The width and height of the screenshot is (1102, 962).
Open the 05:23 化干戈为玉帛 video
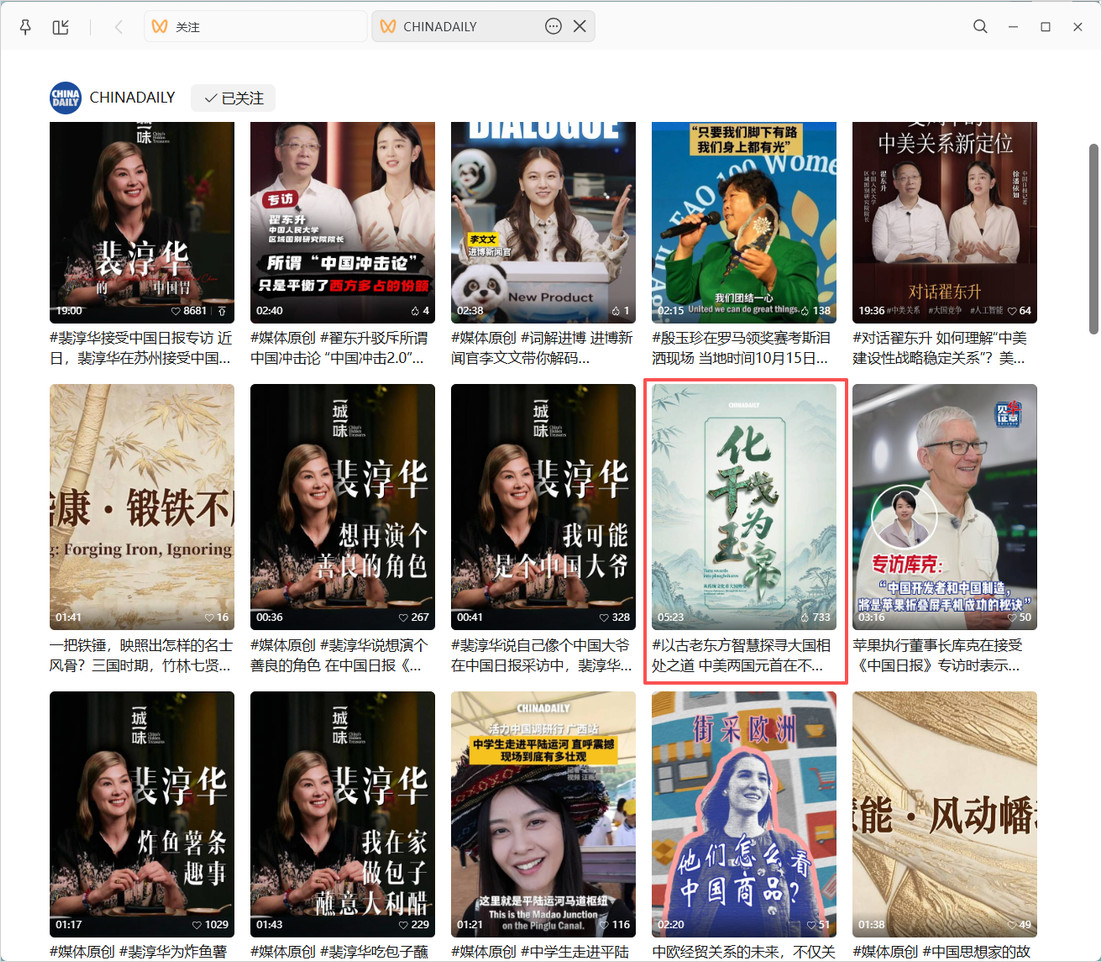click(x=744, y=507)
